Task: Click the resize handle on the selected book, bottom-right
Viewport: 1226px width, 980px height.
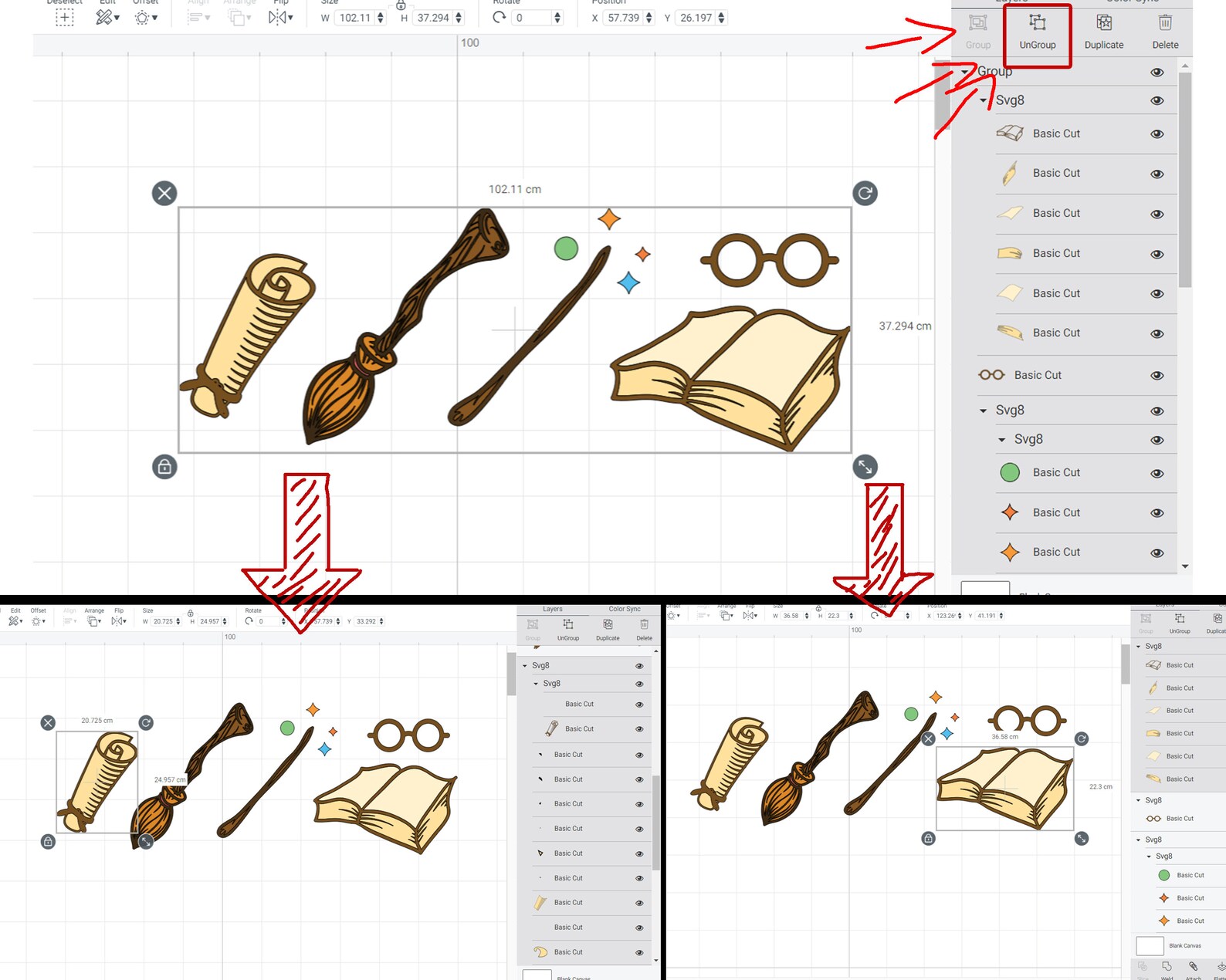Action: point(1082,838)
